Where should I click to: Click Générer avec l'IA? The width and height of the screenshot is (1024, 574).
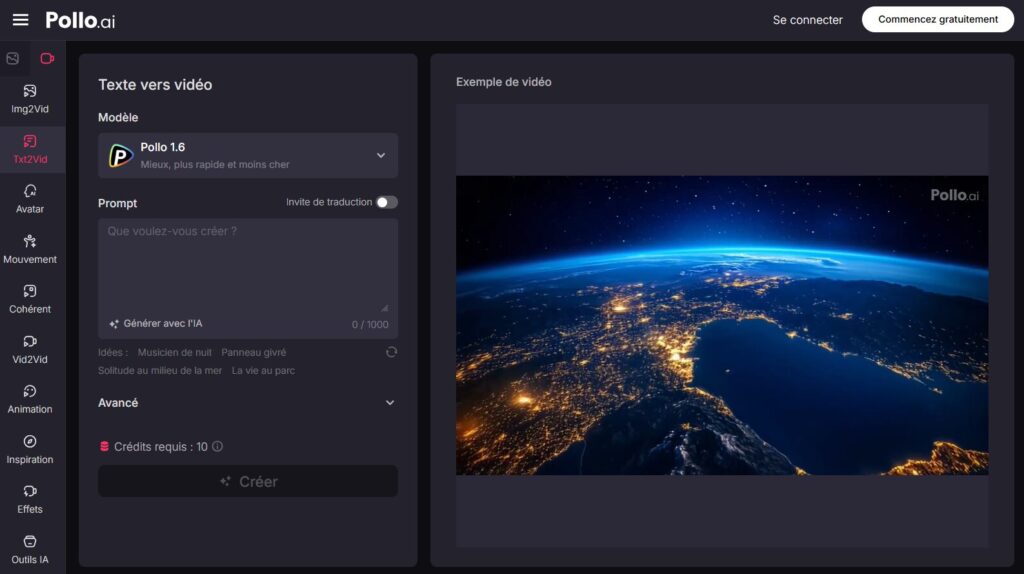(x=155, y=324)
